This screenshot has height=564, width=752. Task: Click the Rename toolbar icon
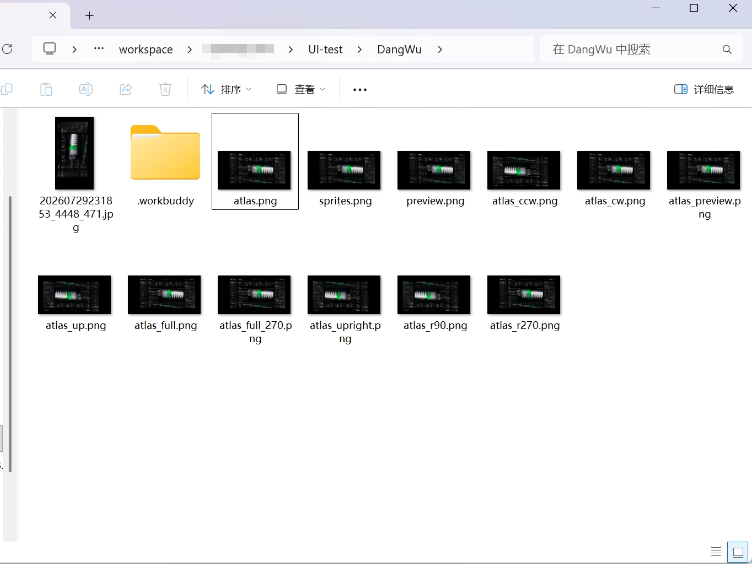point(86,89)
